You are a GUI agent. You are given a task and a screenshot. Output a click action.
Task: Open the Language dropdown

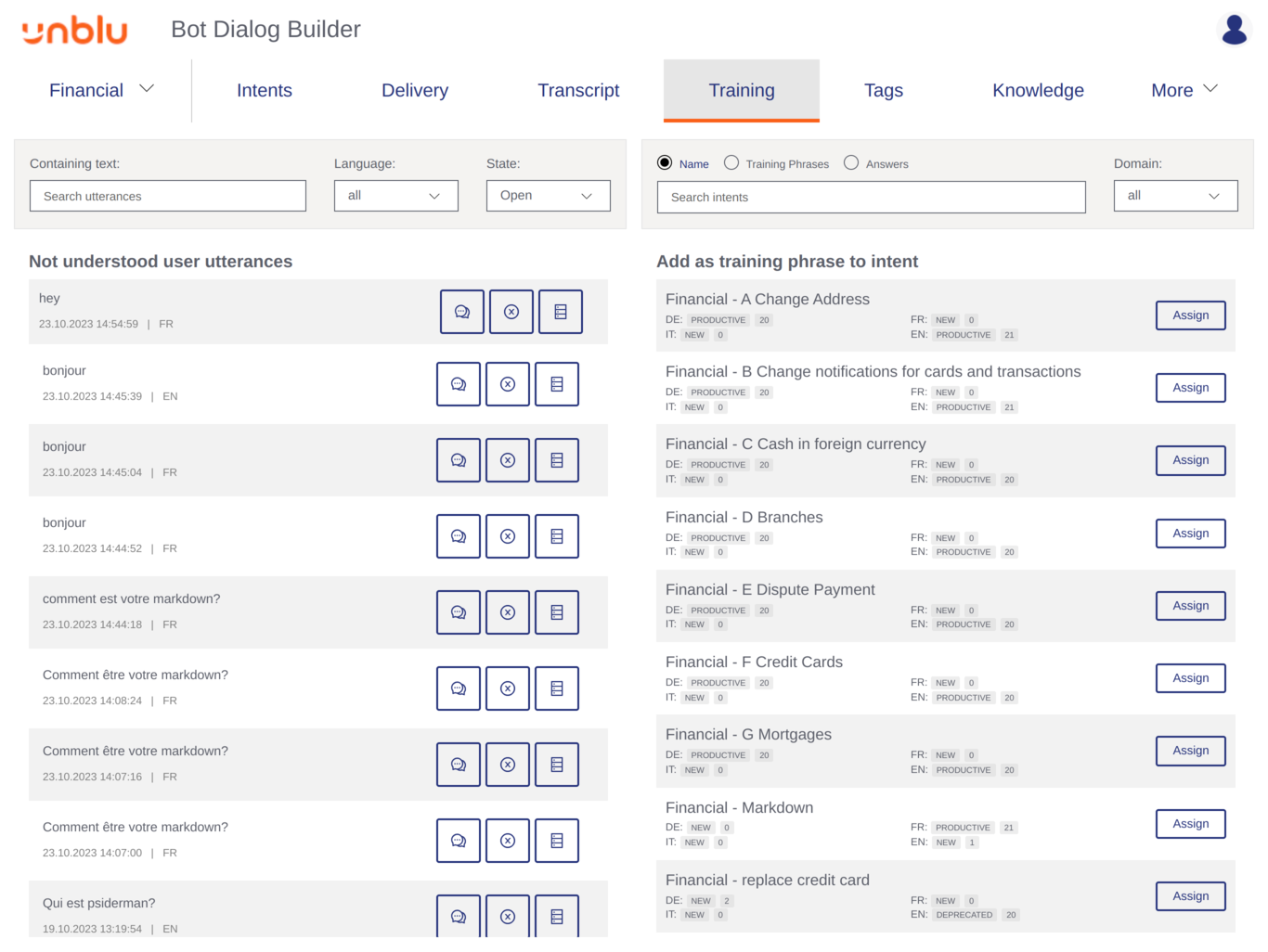[x=396, y=196]
